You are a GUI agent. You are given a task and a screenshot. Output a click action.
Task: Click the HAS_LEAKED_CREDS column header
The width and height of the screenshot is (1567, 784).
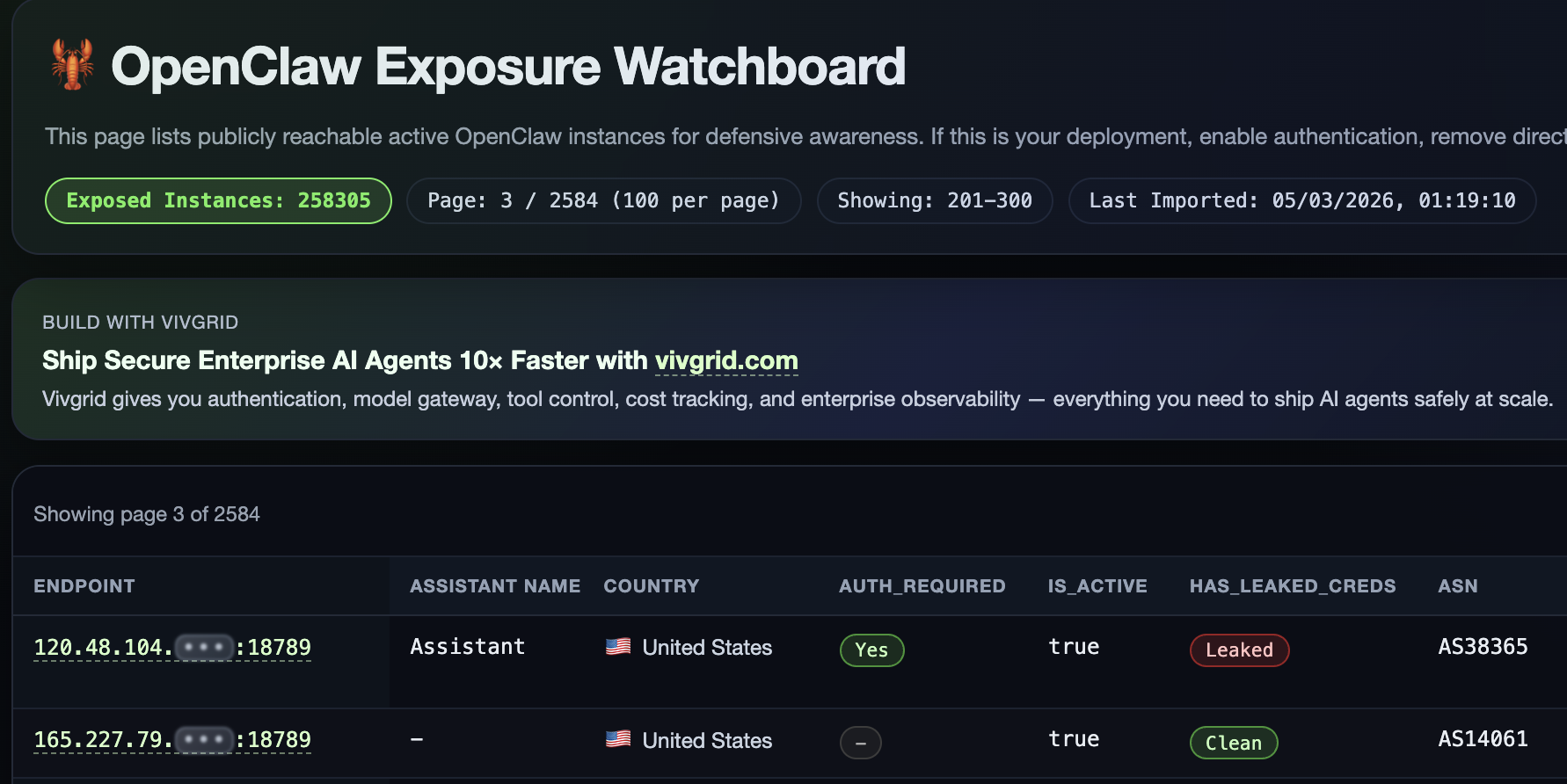[x=1292, y=586]
